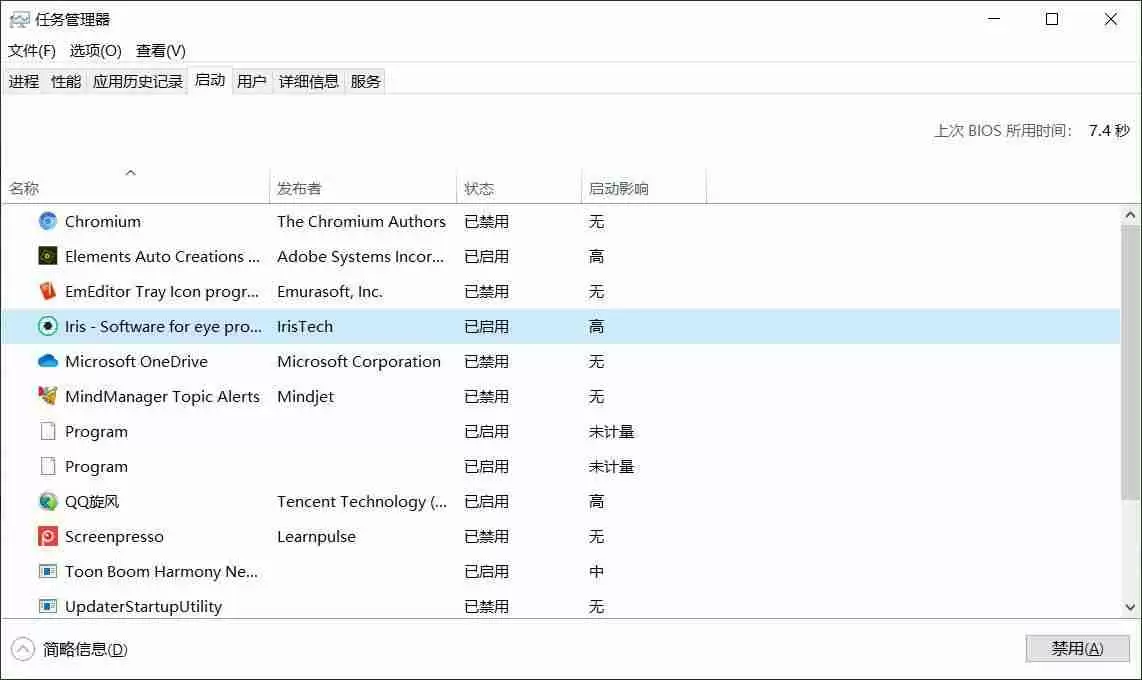Viewport: 1142px width, 680px height.
Task: Click the Elements Auto Creations icon
Action: [x=47, y=256]
